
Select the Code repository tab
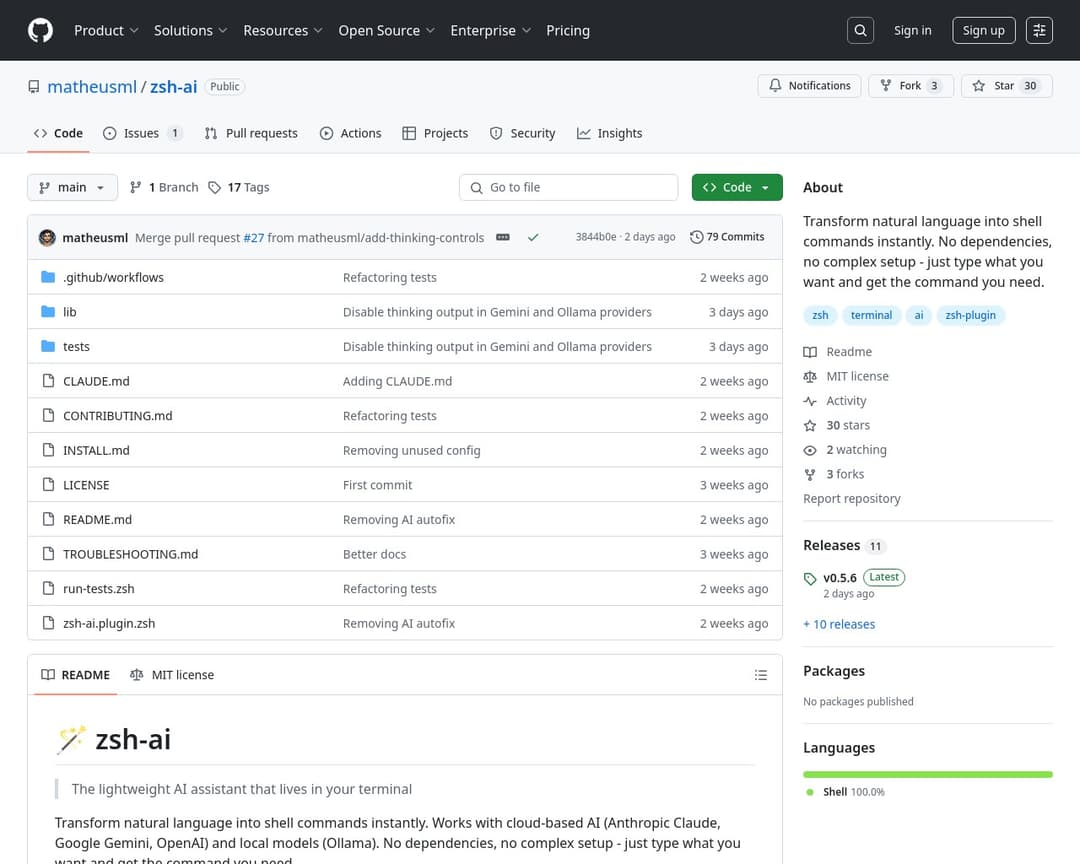(59, 134)
